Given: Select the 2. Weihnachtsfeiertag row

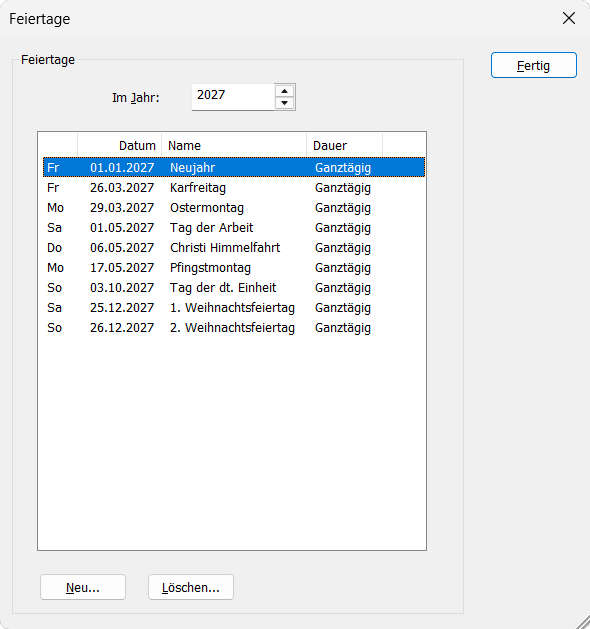Looking at the screenshot, I should coord(234,328).
